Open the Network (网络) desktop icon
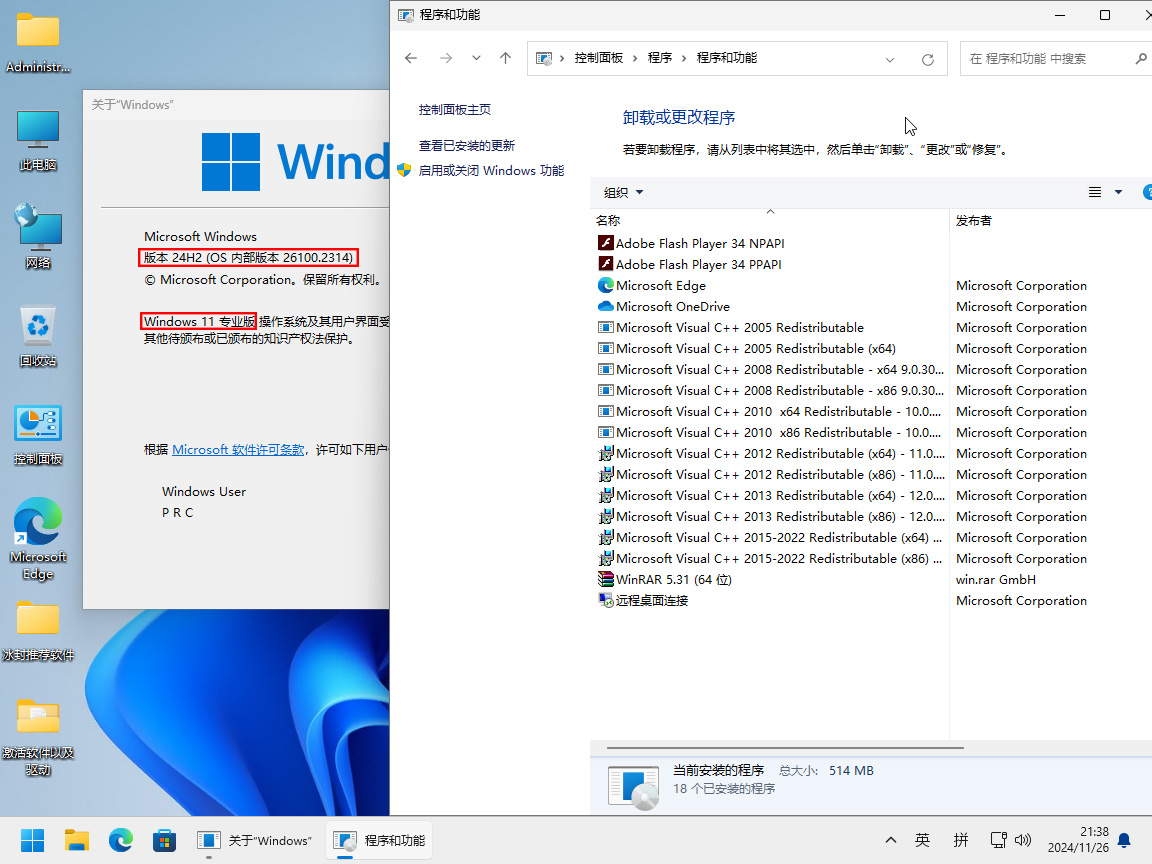Screen dimensions: 1152x864 click(x=37, y=237)
